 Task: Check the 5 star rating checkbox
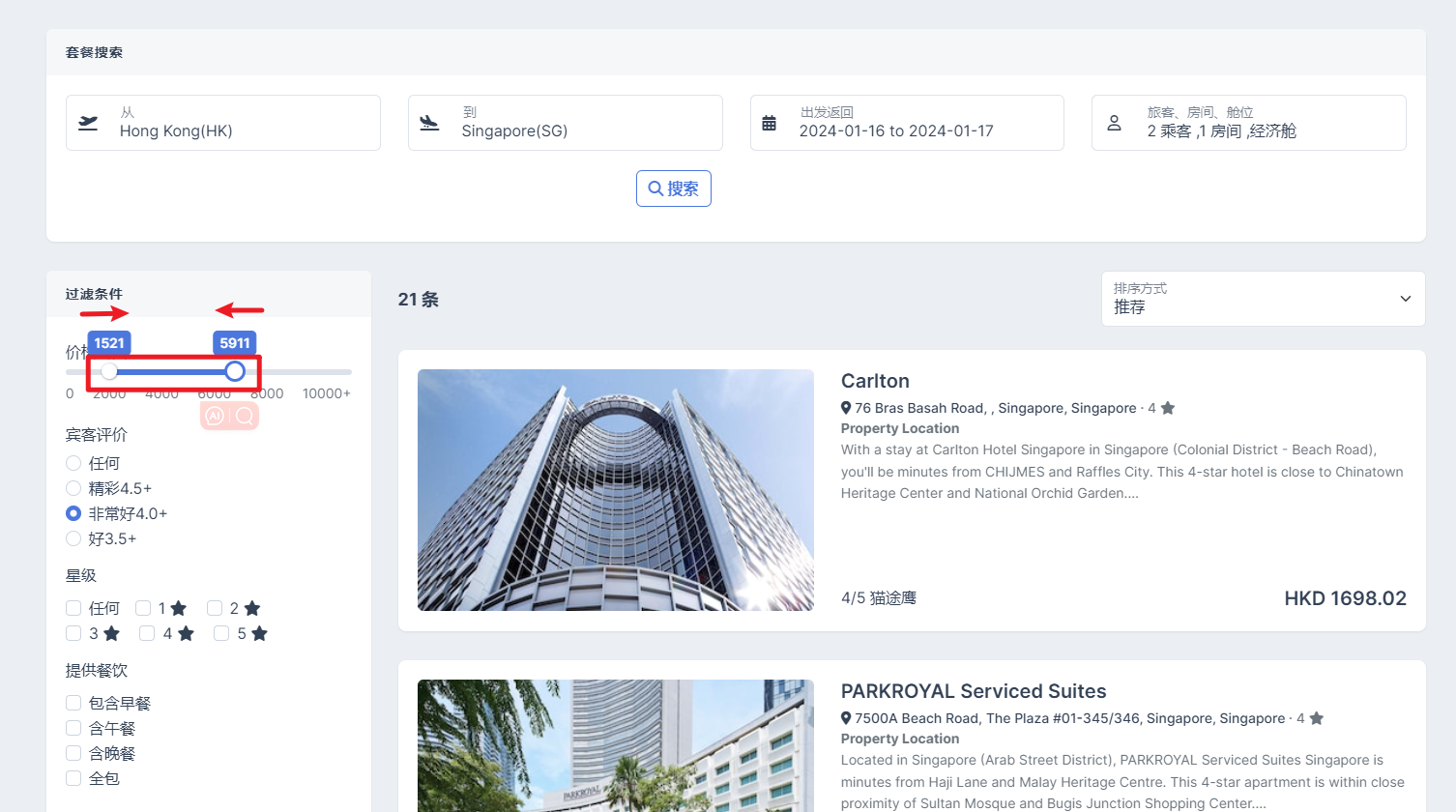point(221,633)
